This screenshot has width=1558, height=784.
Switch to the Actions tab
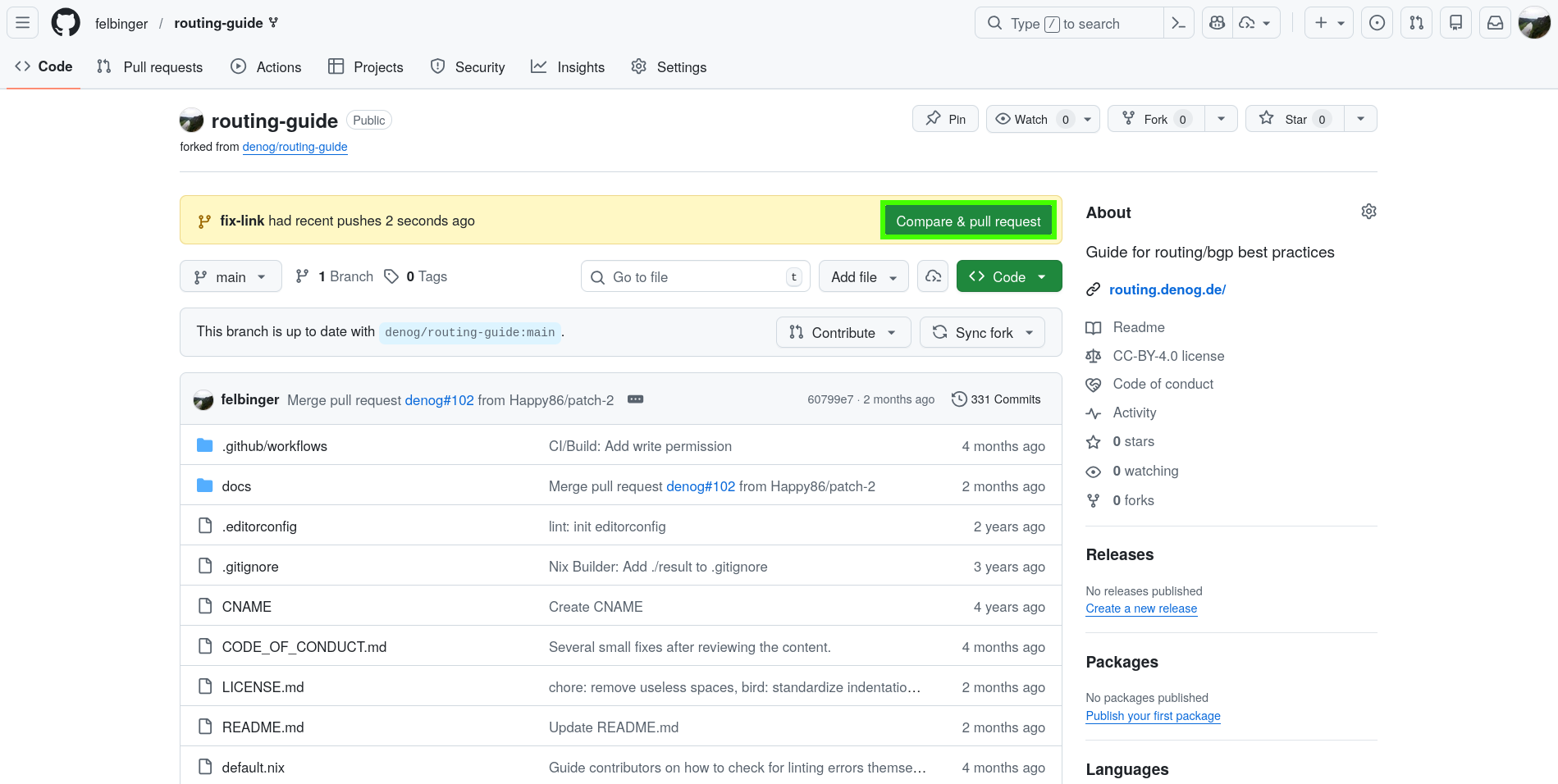coord(267,67)
